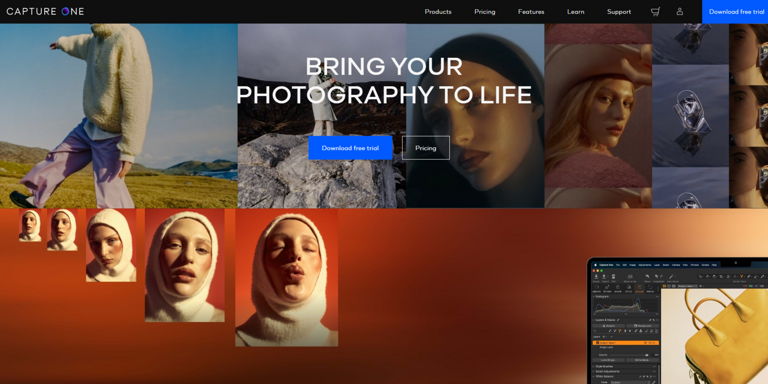Screen dimensions: 768x384
Task: Open the photo of walker in cream fleece
Action: pyautogui.click(x=119, y=116)
